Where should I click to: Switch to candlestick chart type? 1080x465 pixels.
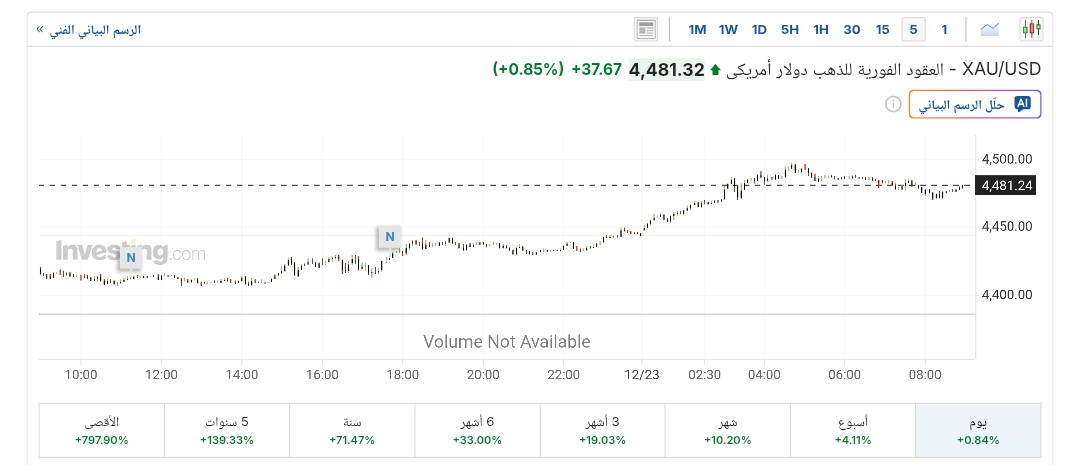1031,29
